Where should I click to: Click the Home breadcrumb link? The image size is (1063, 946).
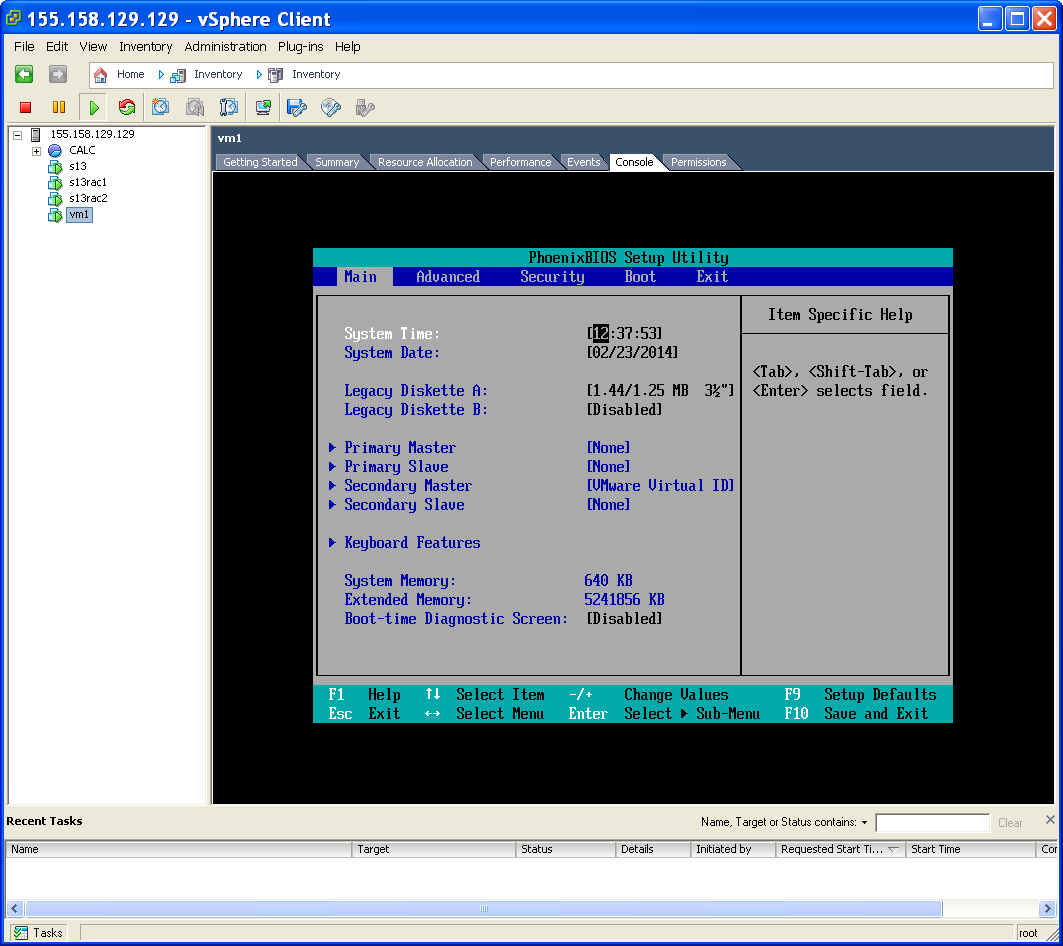[130, 75]
